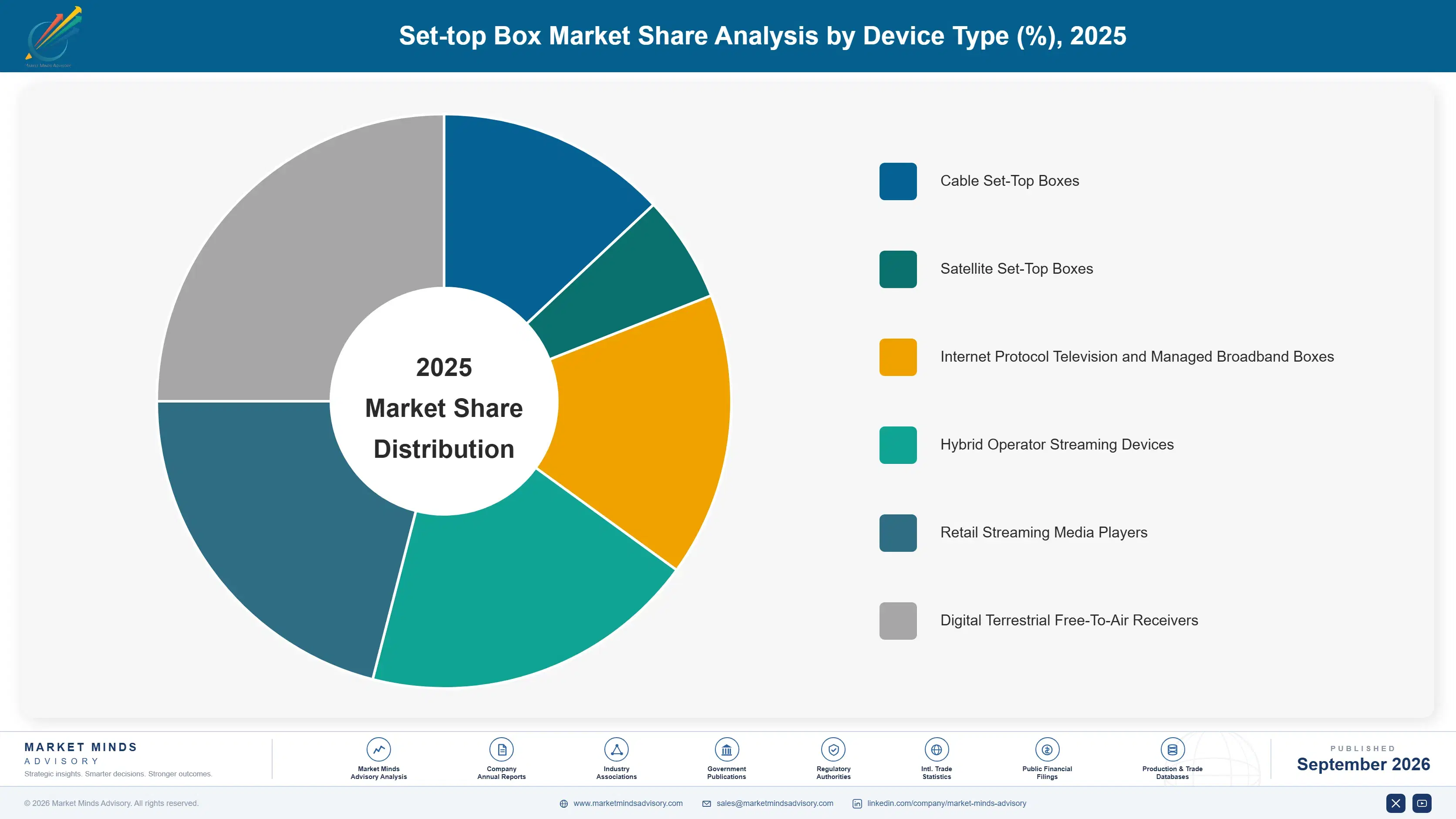The image size is (1456, 819).
Task: Click the Satellite Set-Top Boxes legend swatch
Action: pos(898,269)
